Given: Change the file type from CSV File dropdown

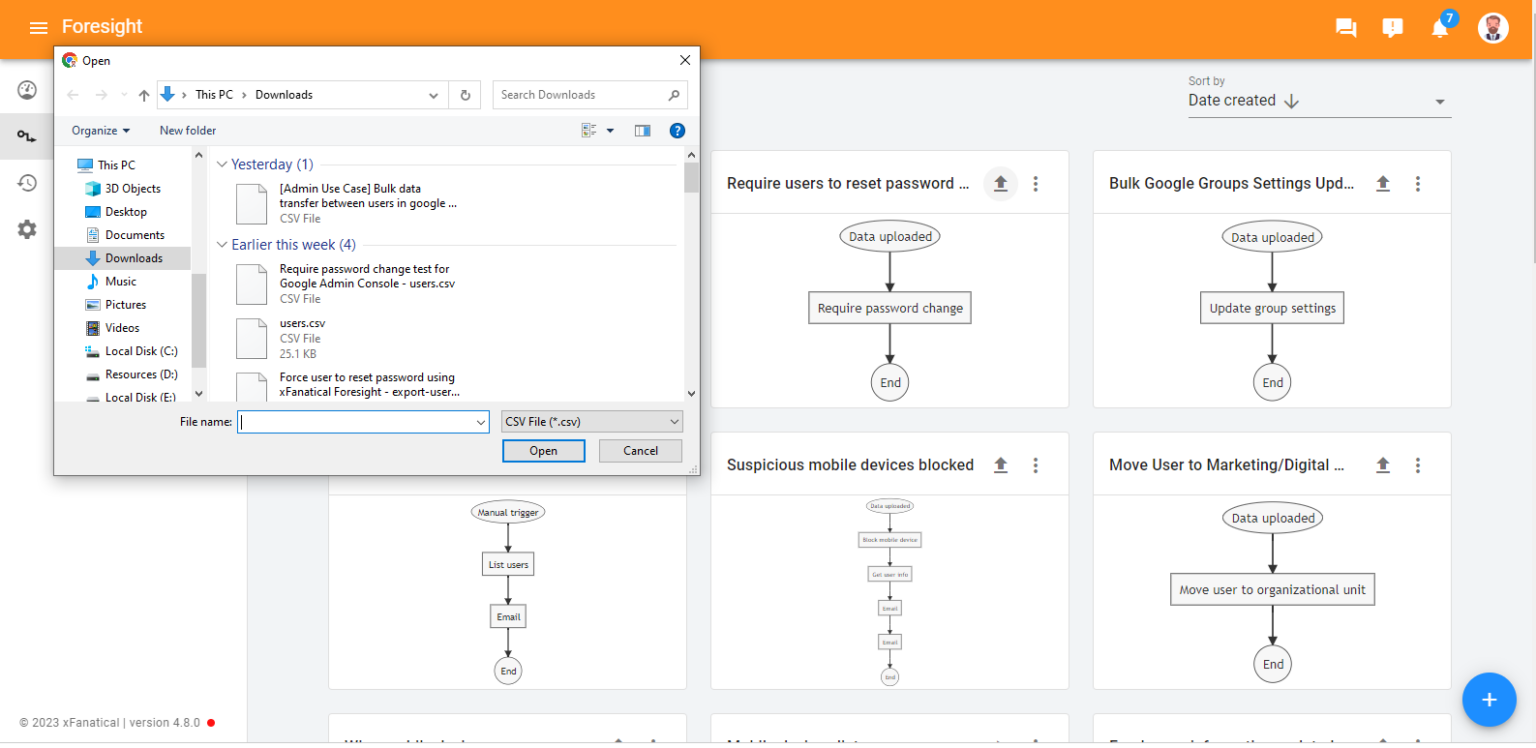Looking at the screenshot, I should [x=591, y=421].
